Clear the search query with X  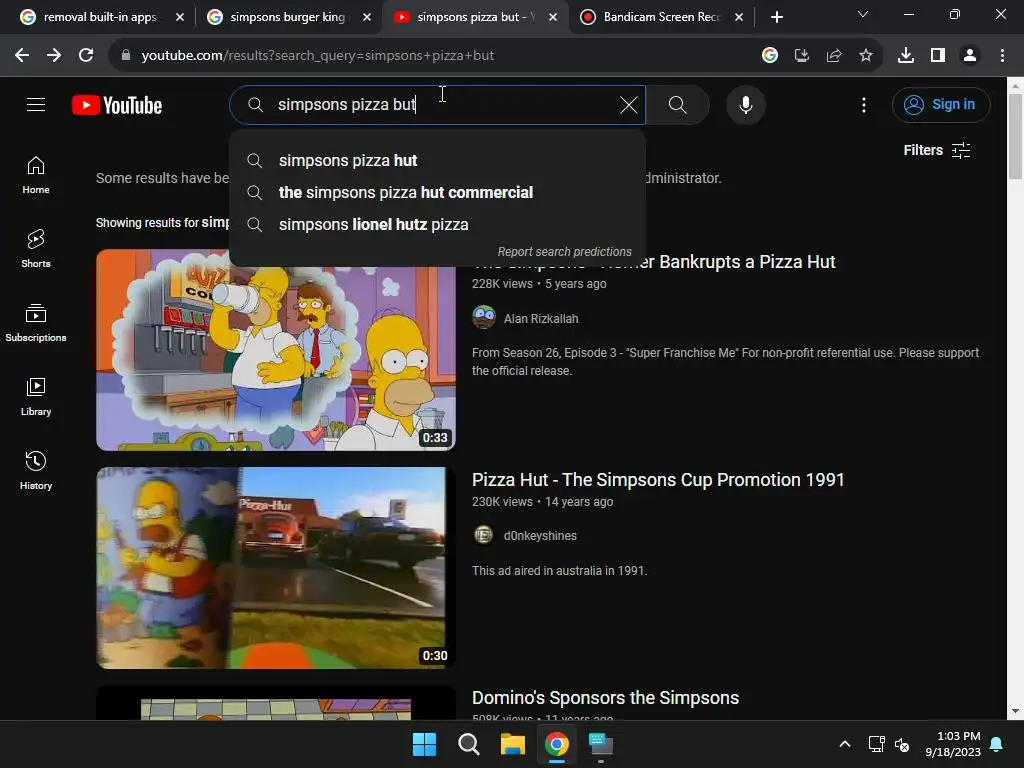tap(628, 104)
